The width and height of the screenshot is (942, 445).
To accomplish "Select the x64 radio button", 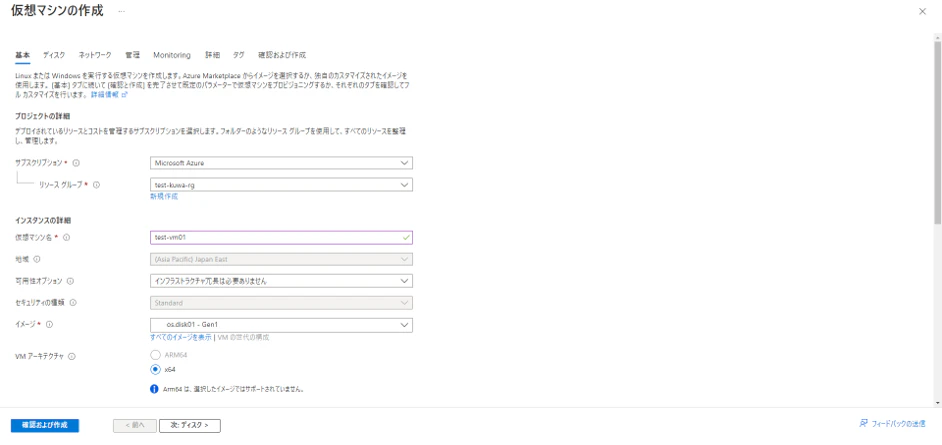I will coord(156,369).
